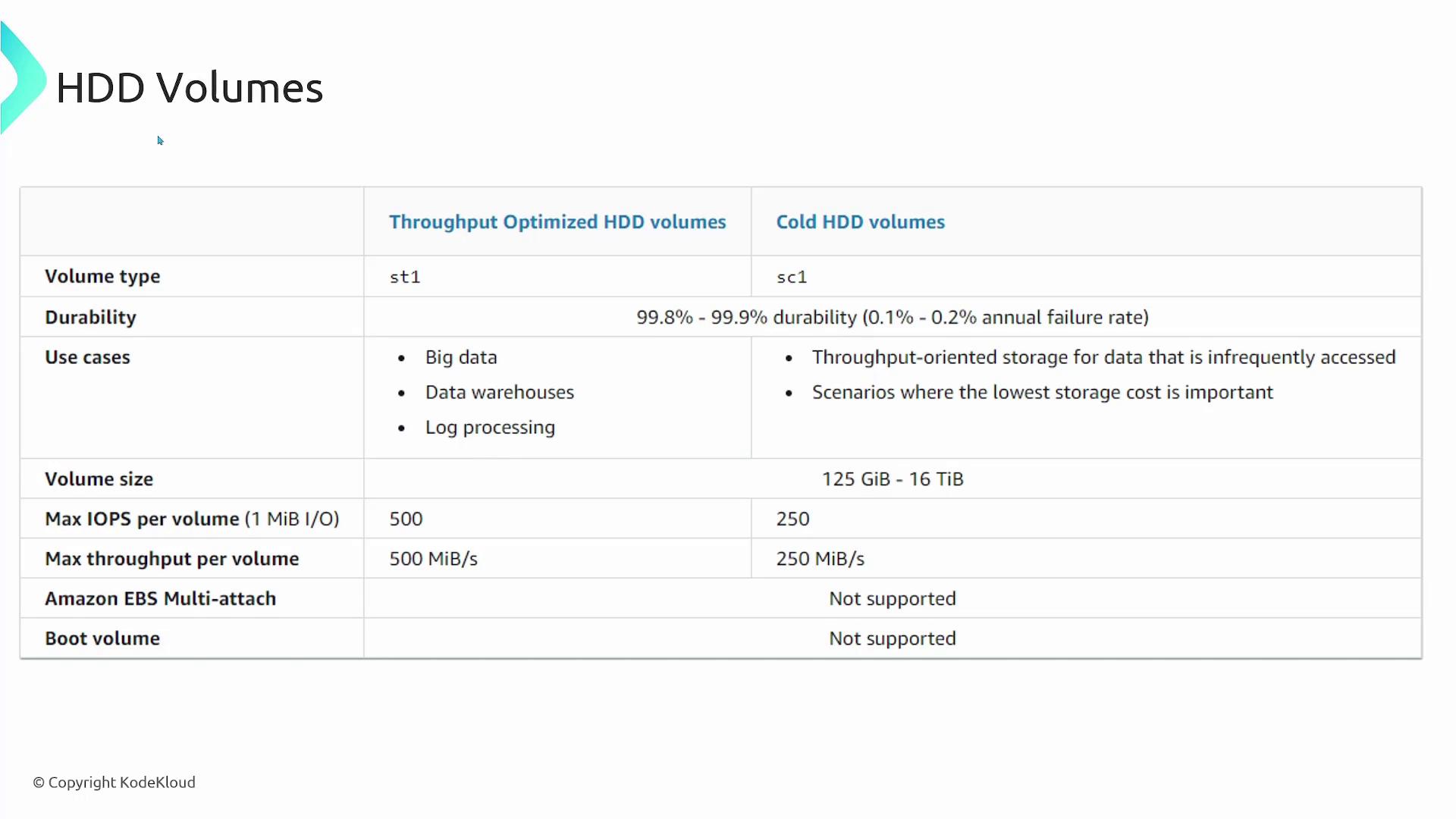1456x819 pixels.
Task: Click the Durability row label
Action: click(90, 317)
